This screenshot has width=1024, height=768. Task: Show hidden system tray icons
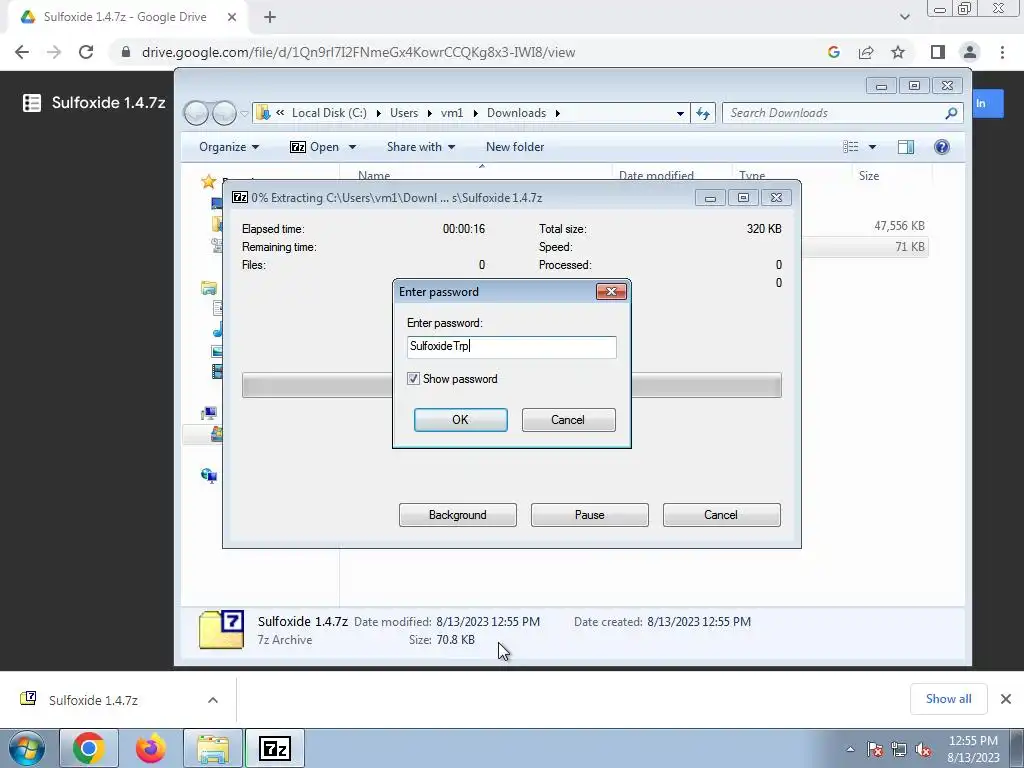point(850,749)
